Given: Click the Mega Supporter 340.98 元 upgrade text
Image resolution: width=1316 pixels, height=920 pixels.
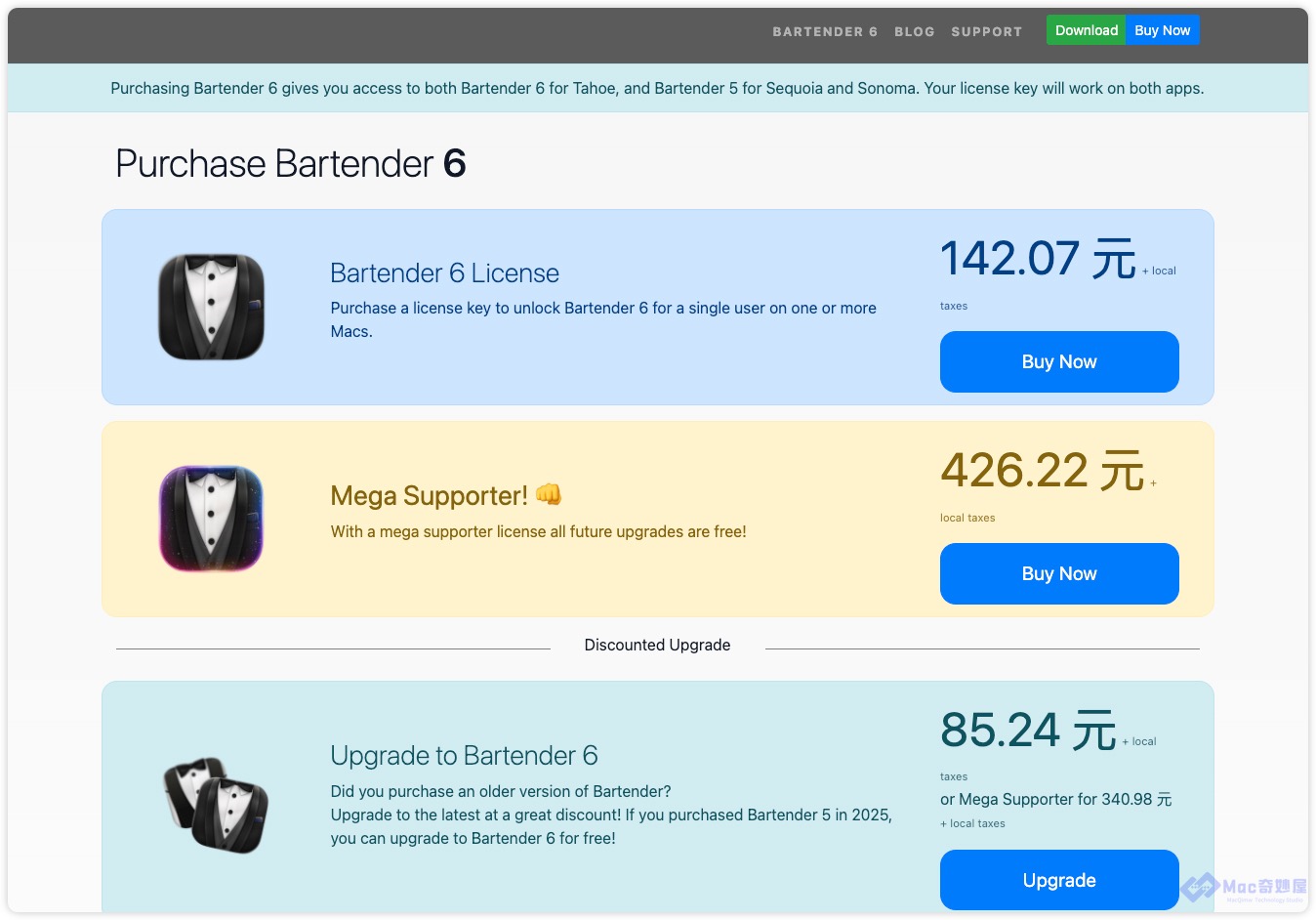Looking at the screenshot, I should pyautogui.click(x=1056, y=799).
